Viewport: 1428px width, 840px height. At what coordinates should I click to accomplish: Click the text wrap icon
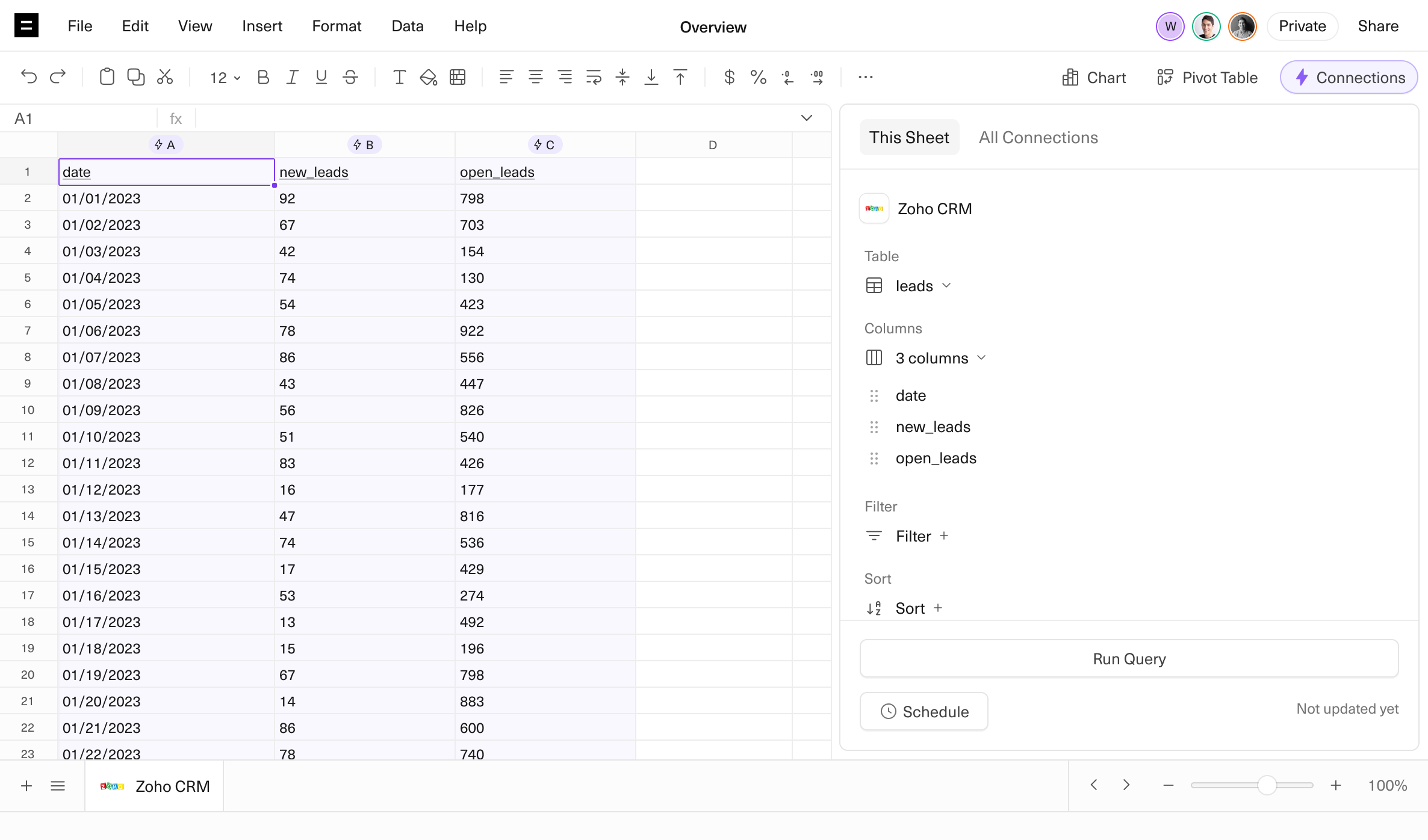[x=594, y=77]
